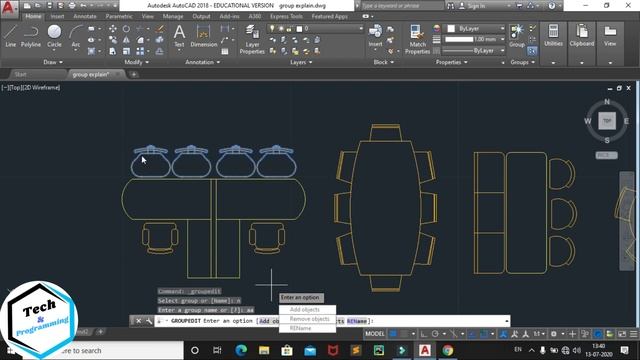Click REName option in command line
This screenshot has width=640, height=360.
point(357,321)
